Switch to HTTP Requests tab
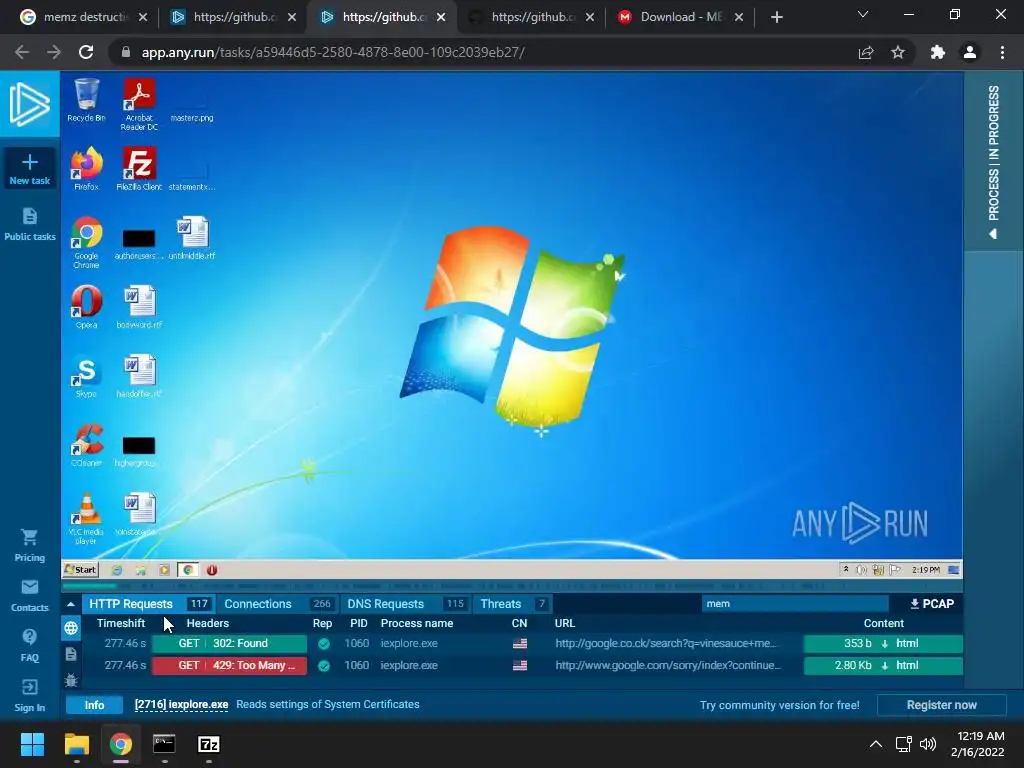The height and width of the screenshot is (768, 1024). (x=148, y=604)
